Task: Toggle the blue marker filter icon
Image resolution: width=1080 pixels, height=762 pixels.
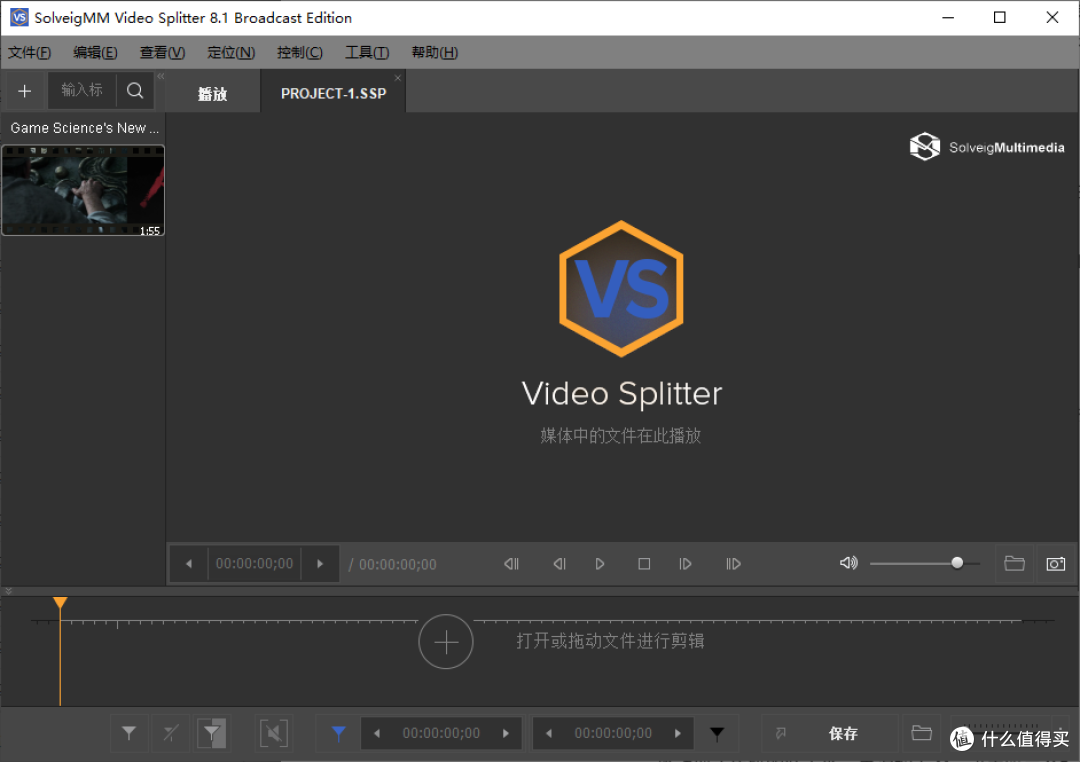Action: pos(338,733)
